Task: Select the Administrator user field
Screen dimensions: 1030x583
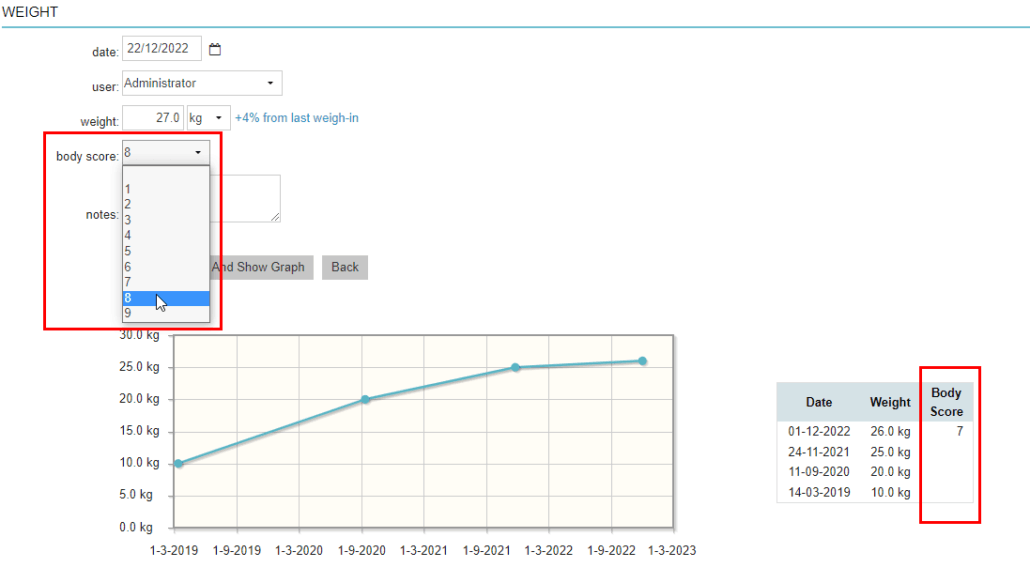Action: [180, 83]
